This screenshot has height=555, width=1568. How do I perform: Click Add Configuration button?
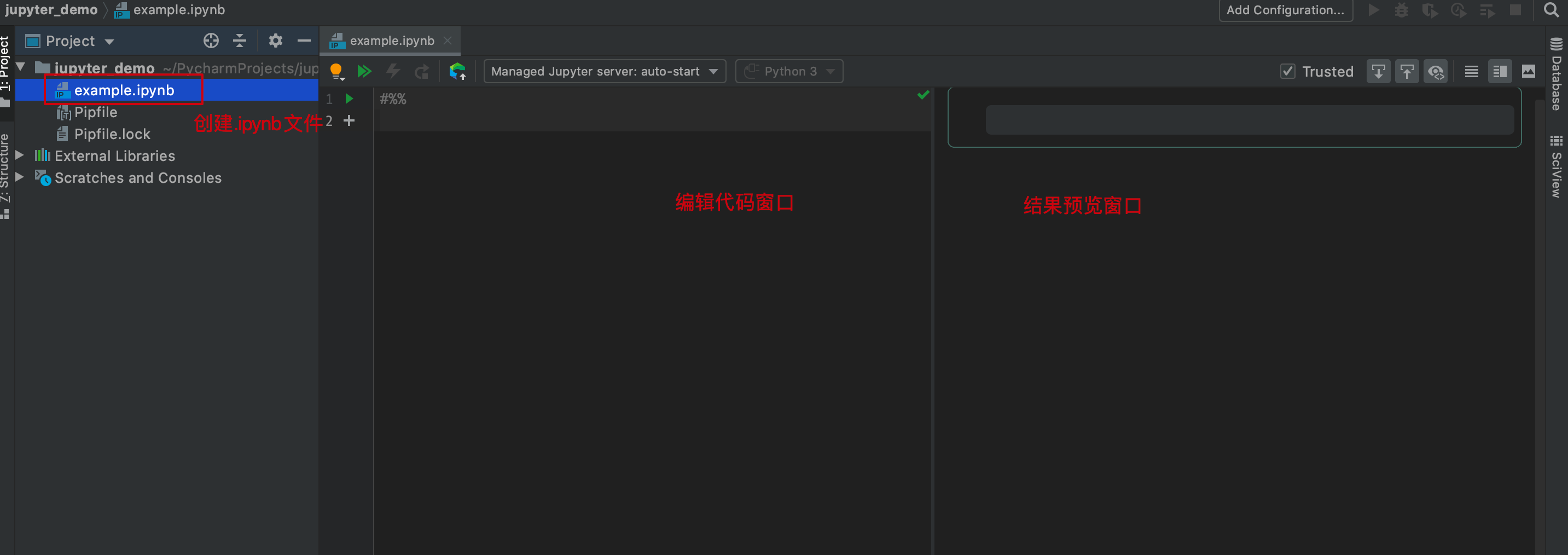click(1286, 10)
